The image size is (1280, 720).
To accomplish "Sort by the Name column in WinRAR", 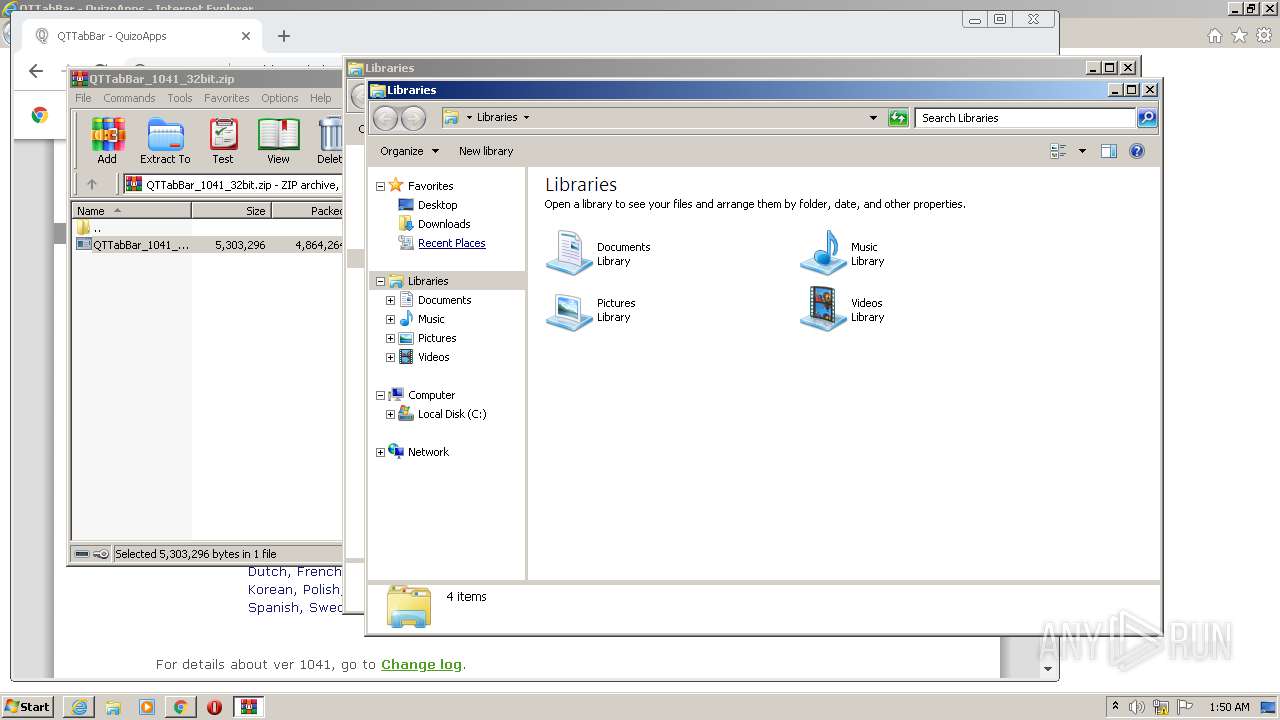I will (x=131, y=211).
